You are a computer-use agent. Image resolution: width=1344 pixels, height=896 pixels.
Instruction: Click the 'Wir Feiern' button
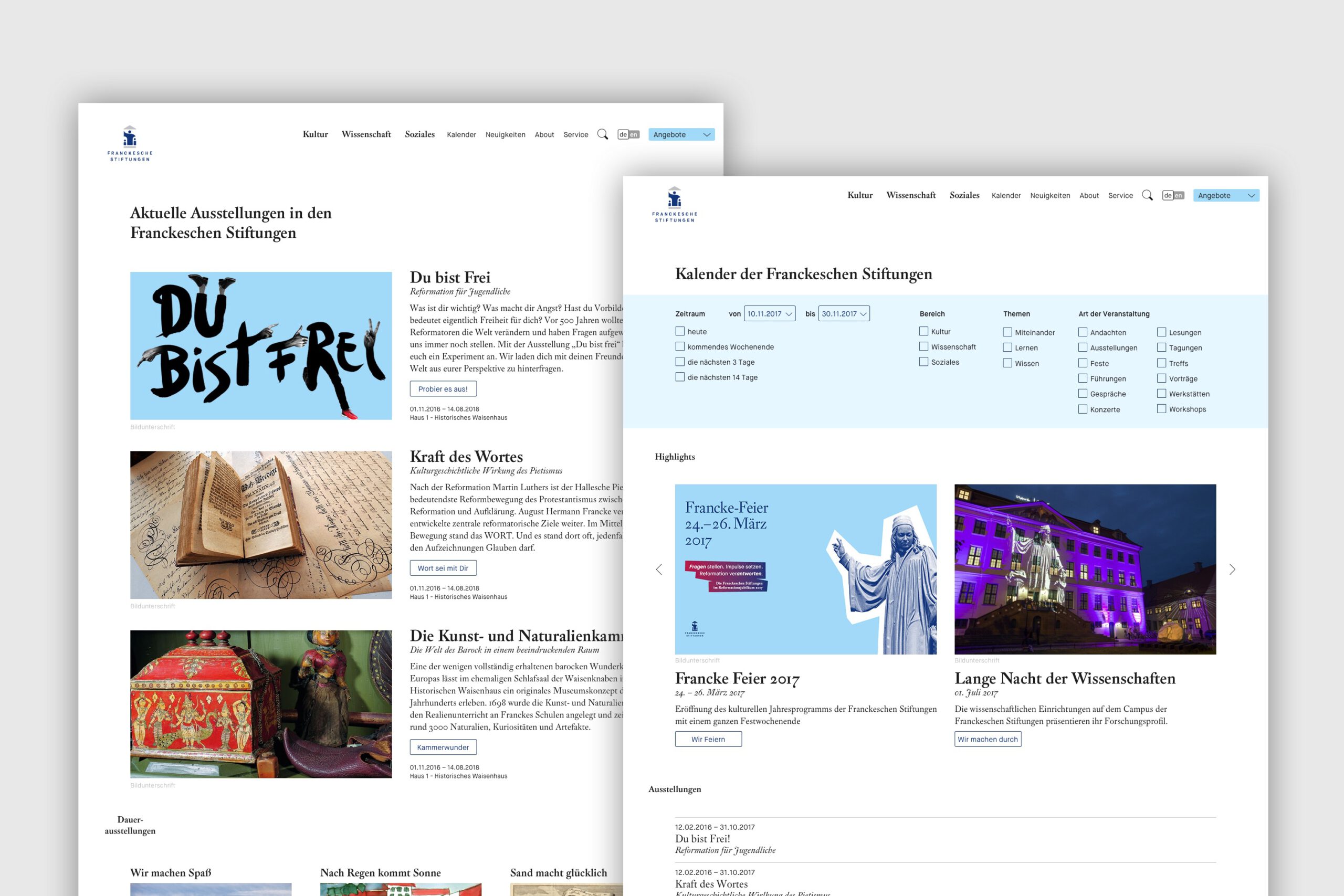[x=708, y=739]
